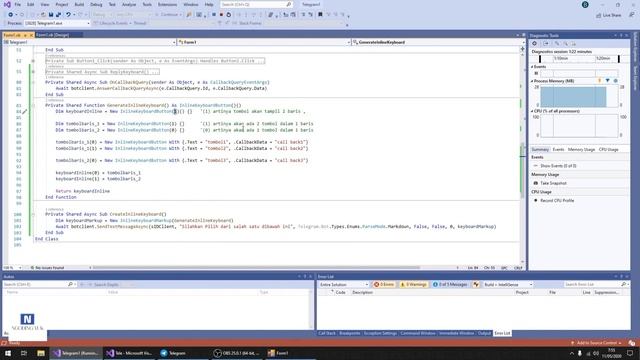640x360 pixels.
Task: Click the events pause marker icon
Action: (x=536, y=73)
